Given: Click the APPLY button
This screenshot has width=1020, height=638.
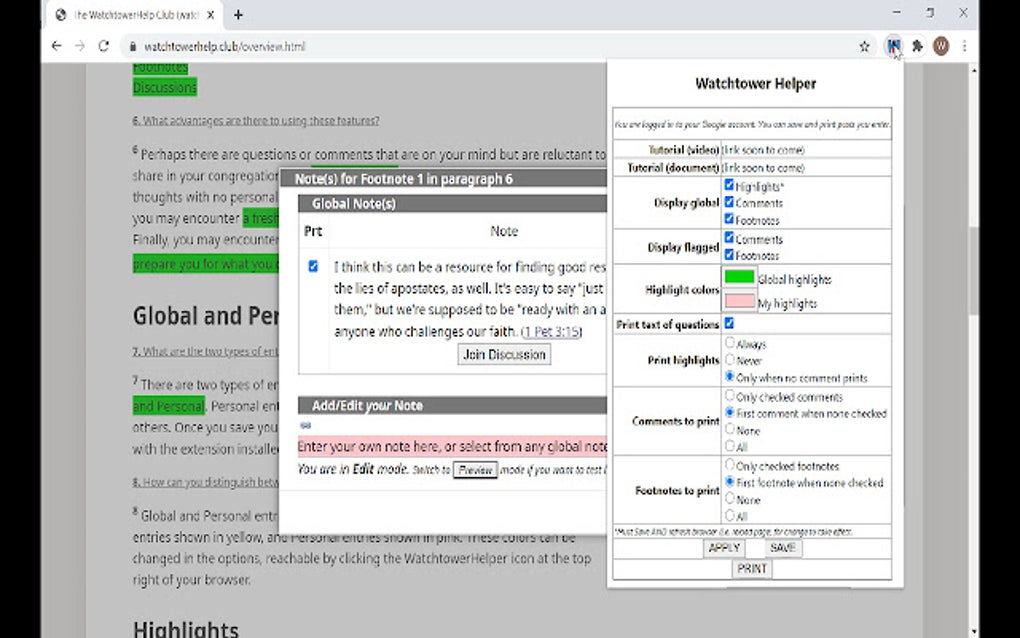Looking at the screenshot, I should [x=724, y=548].
